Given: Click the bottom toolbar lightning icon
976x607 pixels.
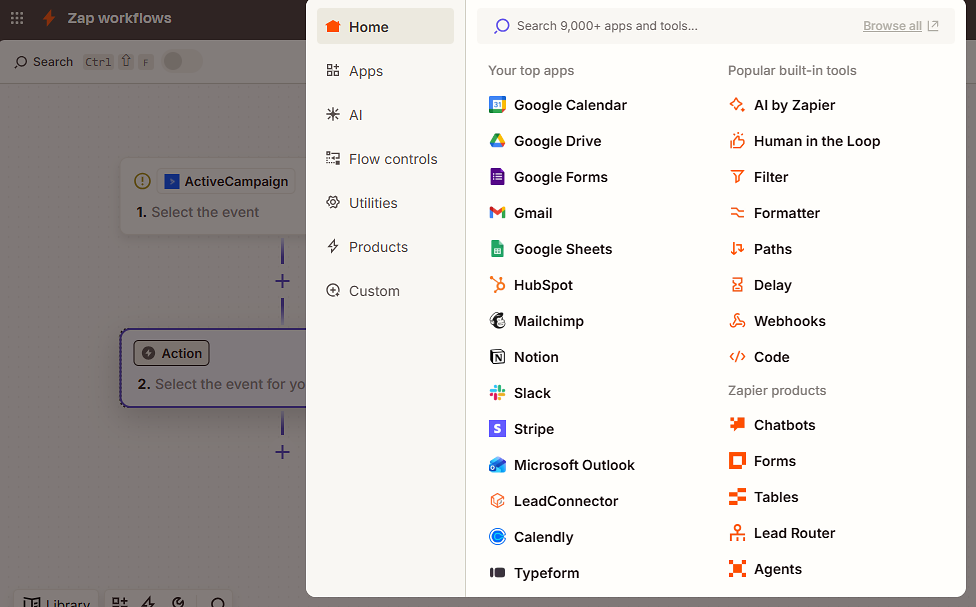Looking at the screenshot, I should coord(148,601).
